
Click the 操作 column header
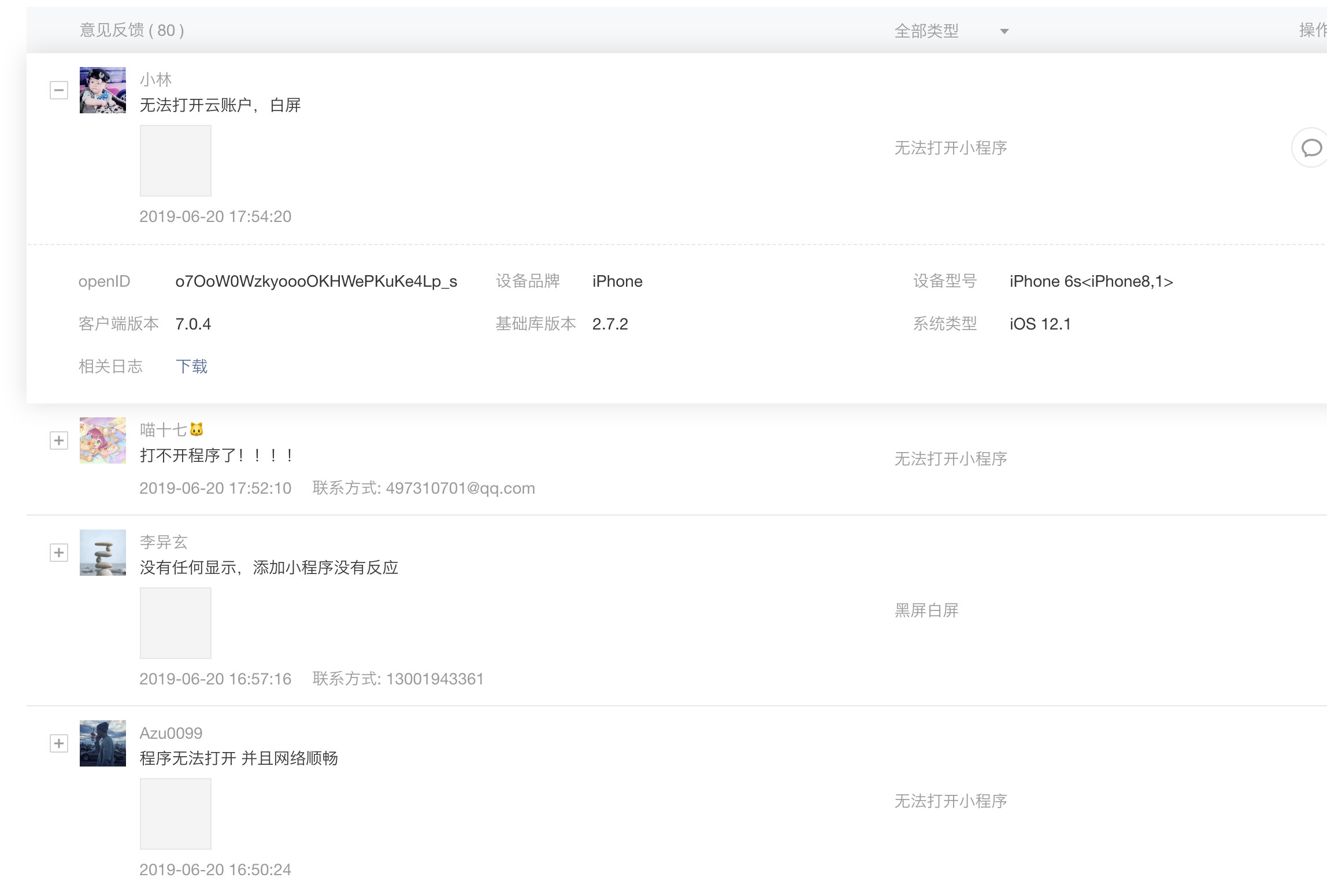[x=1312, y=30]
